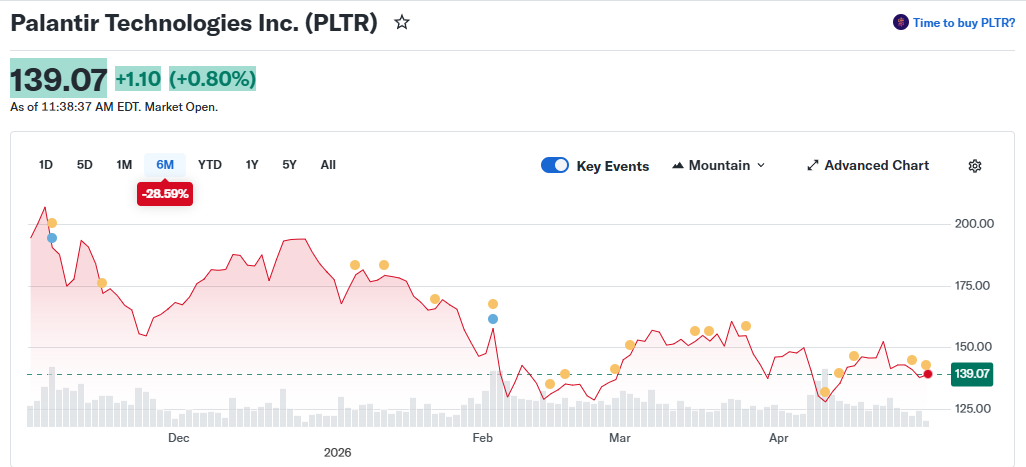Click the Advanced Chart expand arrows icon

click(x=813, y=166)
